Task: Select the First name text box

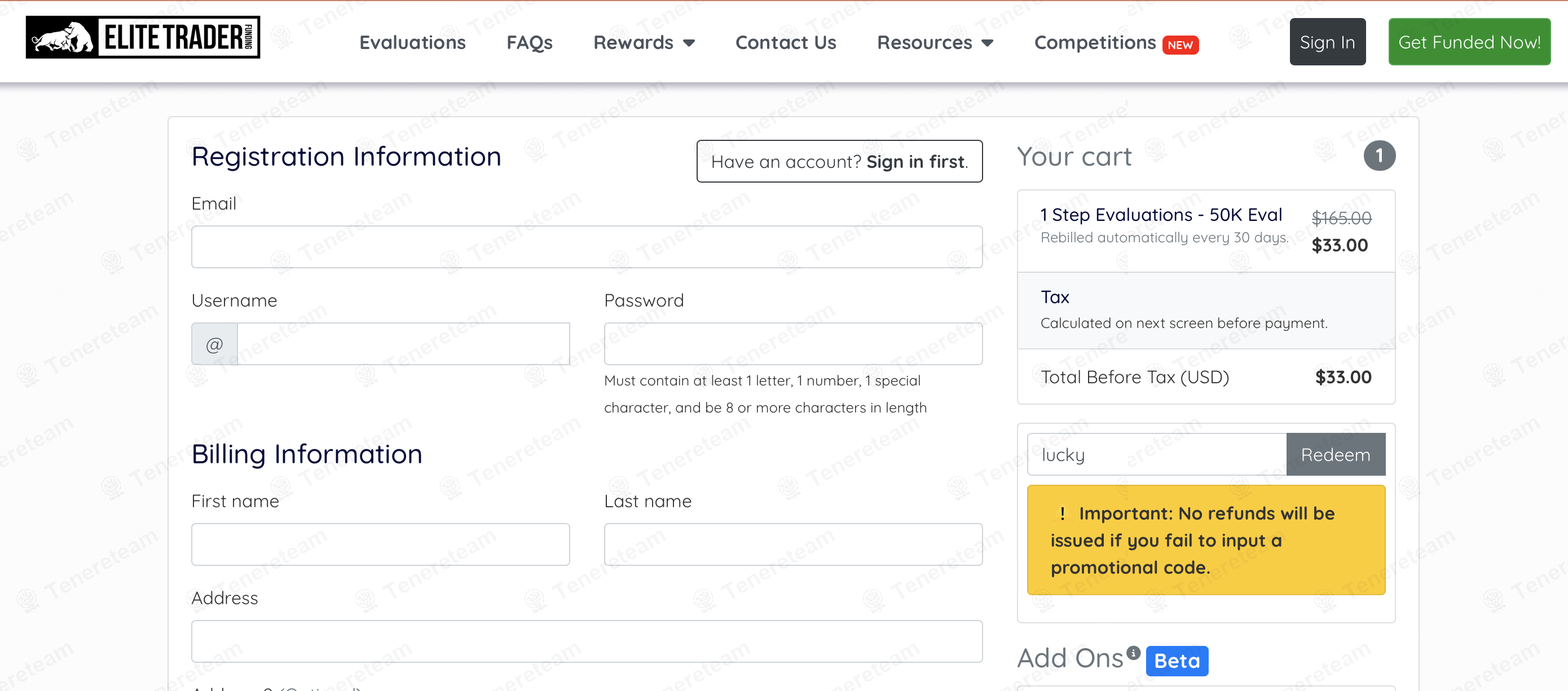Action: (380, 544)
